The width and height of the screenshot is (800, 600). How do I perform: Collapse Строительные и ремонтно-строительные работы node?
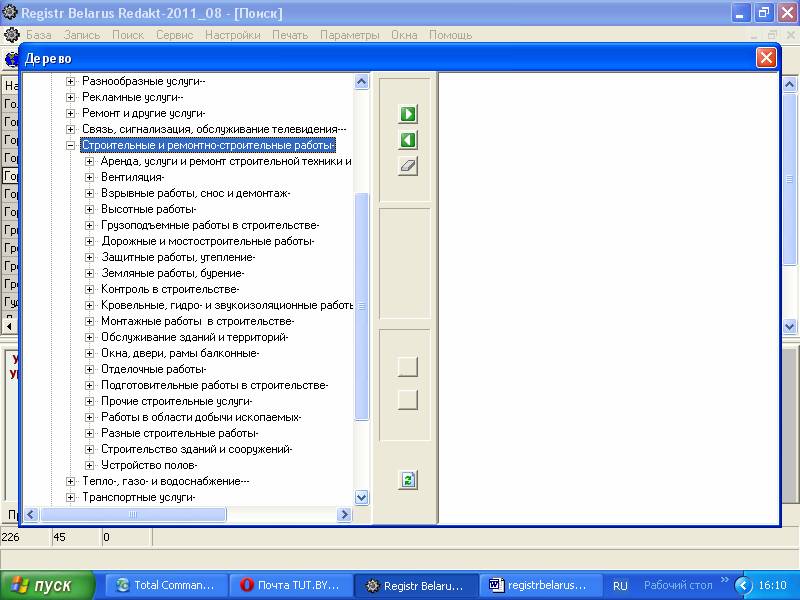pyautogui.click(x=71, y=146)
